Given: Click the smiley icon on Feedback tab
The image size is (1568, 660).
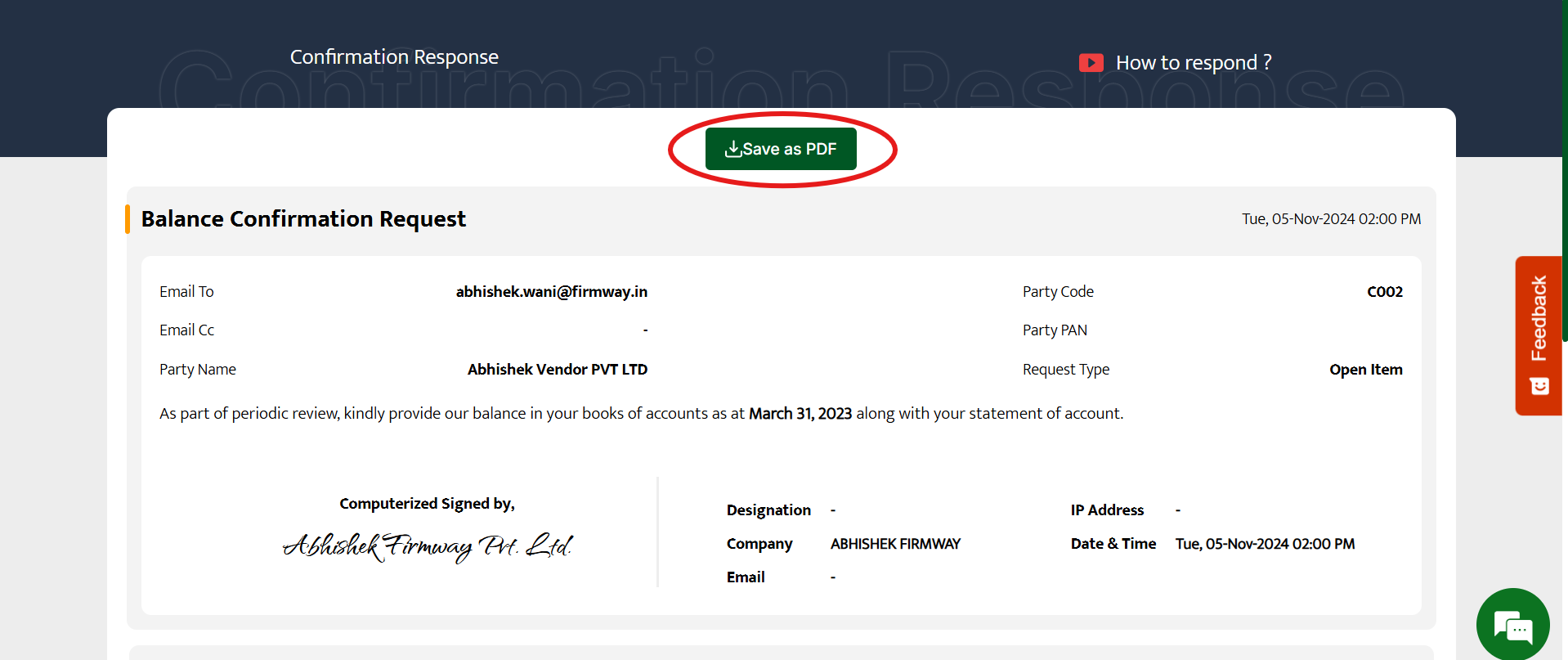Looking at the screenshot, I should pyautogui.click(x=1539, y=386).
